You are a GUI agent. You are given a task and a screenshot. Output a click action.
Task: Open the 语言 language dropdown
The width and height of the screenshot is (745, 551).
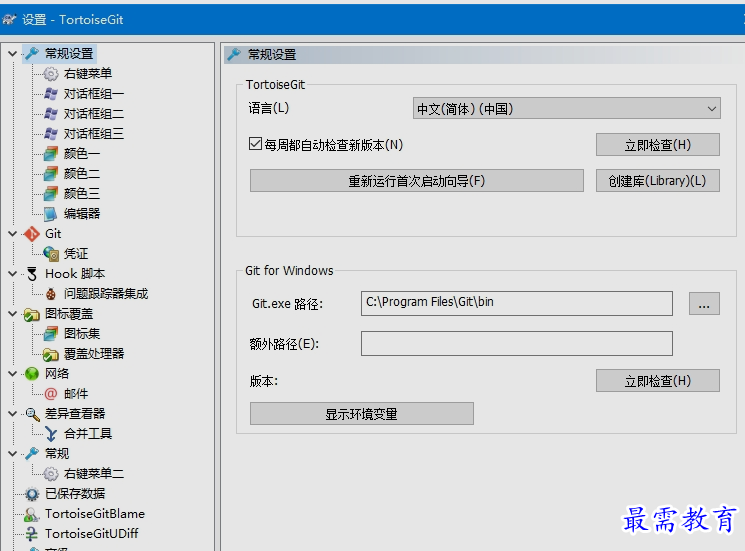pyautogui.click(x=566, y=108)
